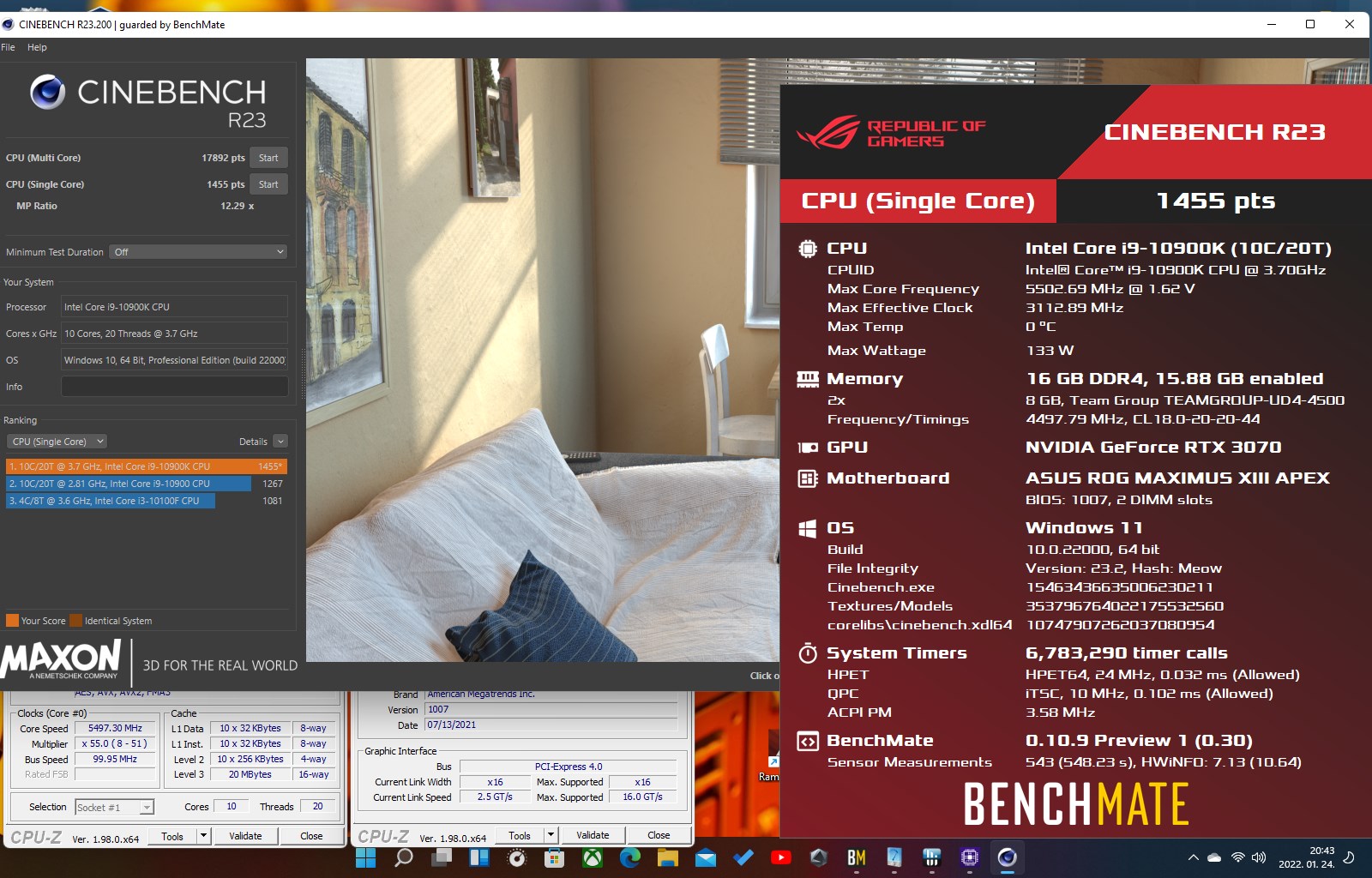Click CPU-Z Multiplier value x 55.0

click(115, 743)
